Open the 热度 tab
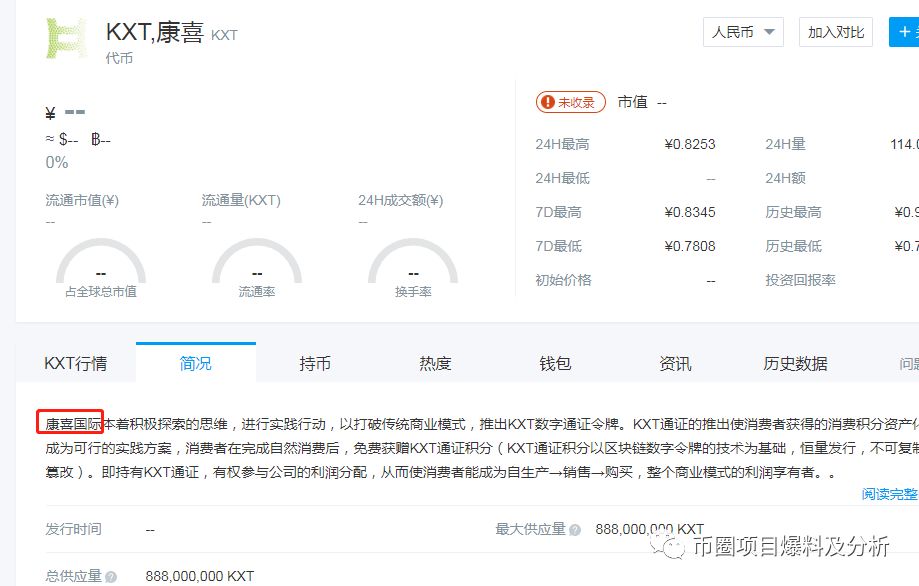This screenshot has height=586, width=919. (x=435, y=363)
